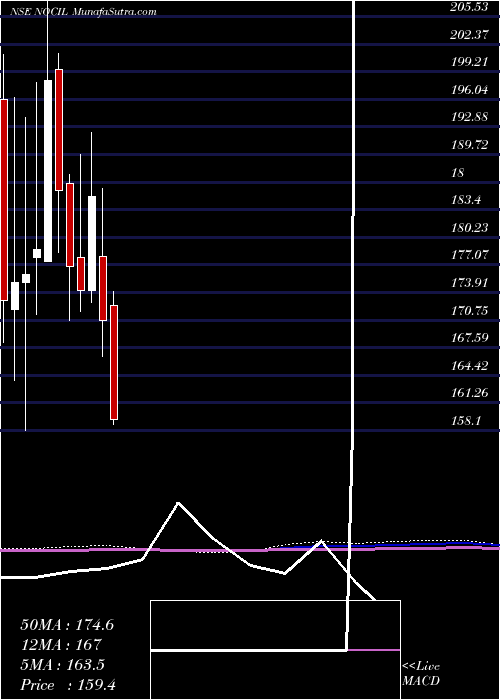The width and height of the screenshot is (500, 700).
Task: Click the MACD line peak in lower panel
Action: pyautogui.click(x=179, y=503)
